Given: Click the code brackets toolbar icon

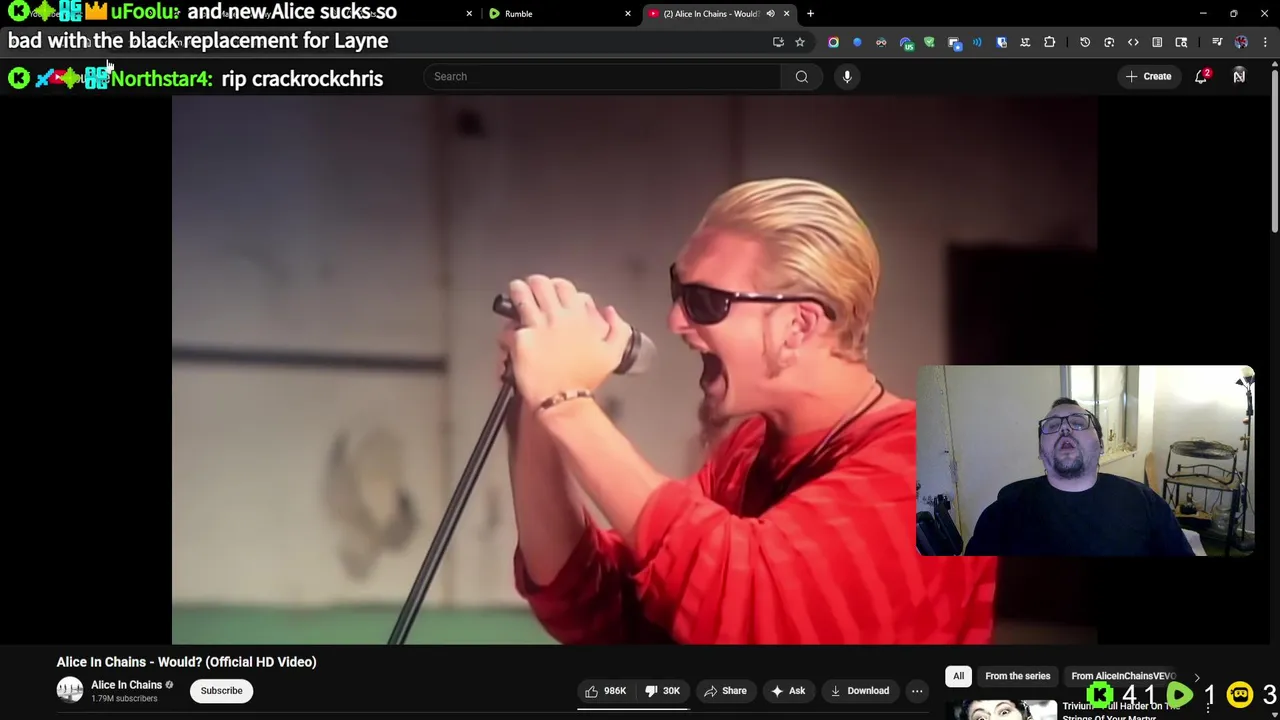Looking at the screenshot, I should 1133,42.
